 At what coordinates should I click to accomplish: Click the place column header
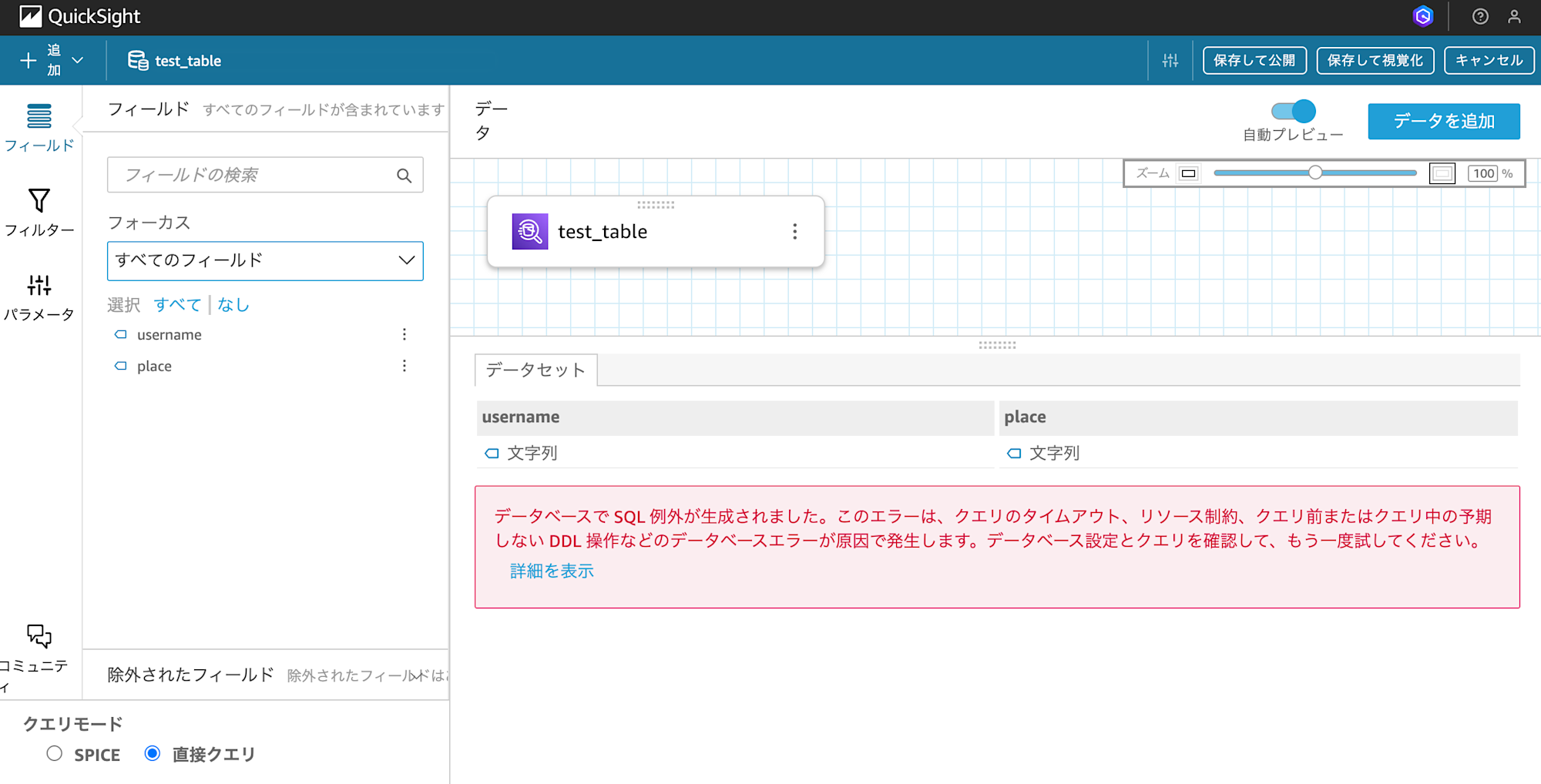pos(1258,417)
